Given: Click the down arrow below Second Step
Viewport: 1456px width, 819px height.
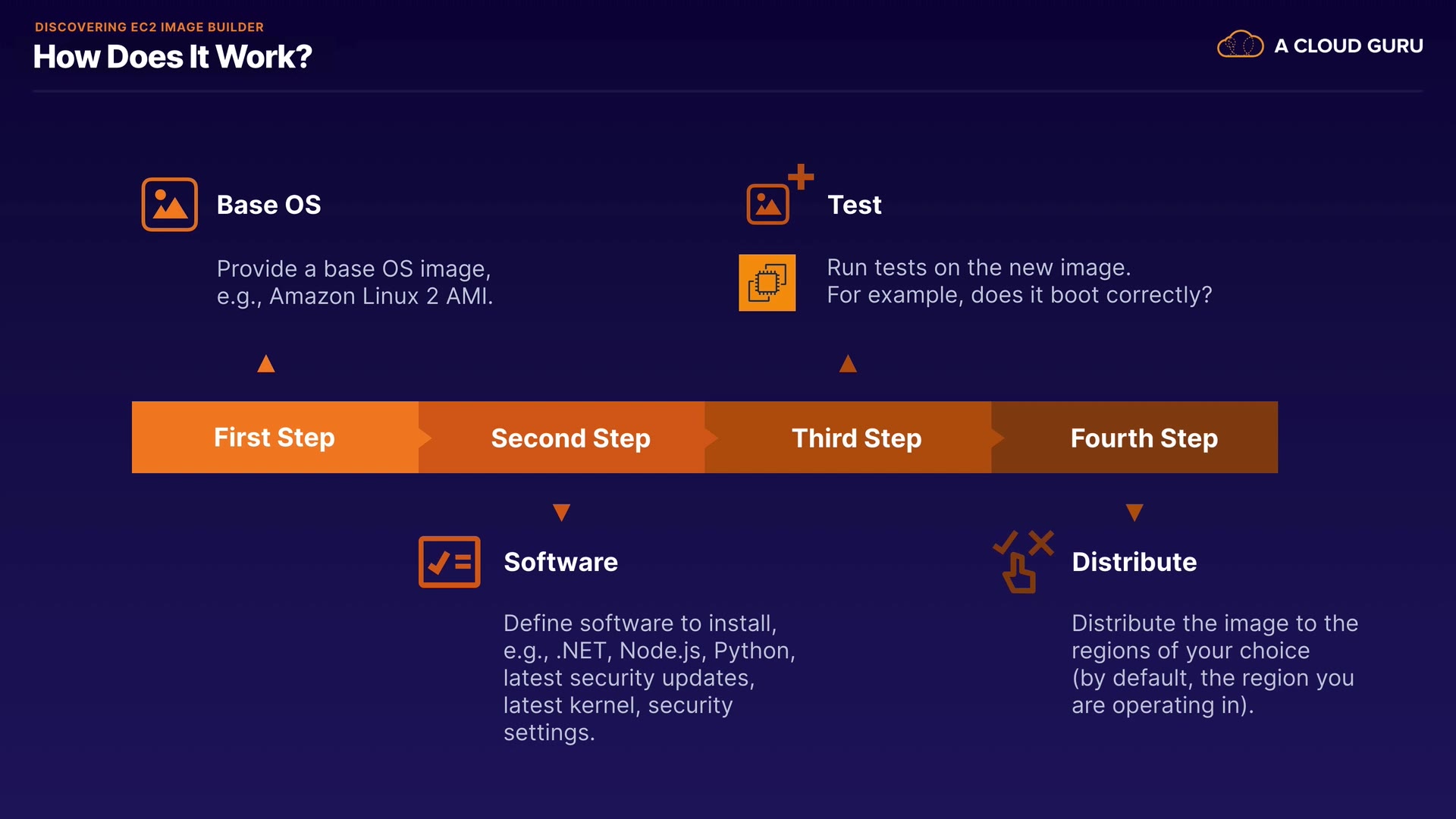Looking at the screenshot, I should coord(561,513).
